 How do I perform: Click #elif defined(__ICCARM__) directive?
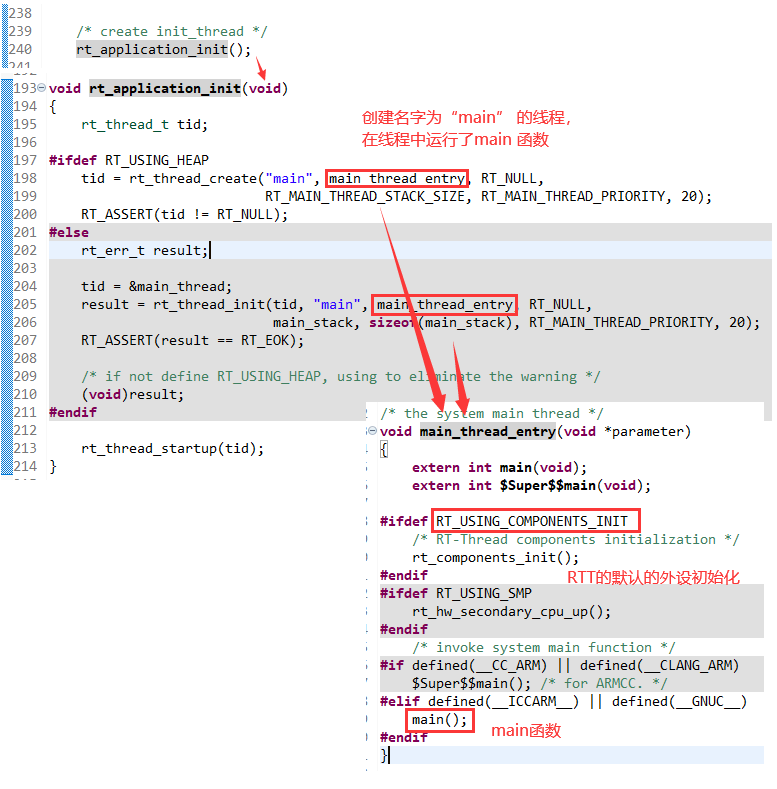pos(563,701)
